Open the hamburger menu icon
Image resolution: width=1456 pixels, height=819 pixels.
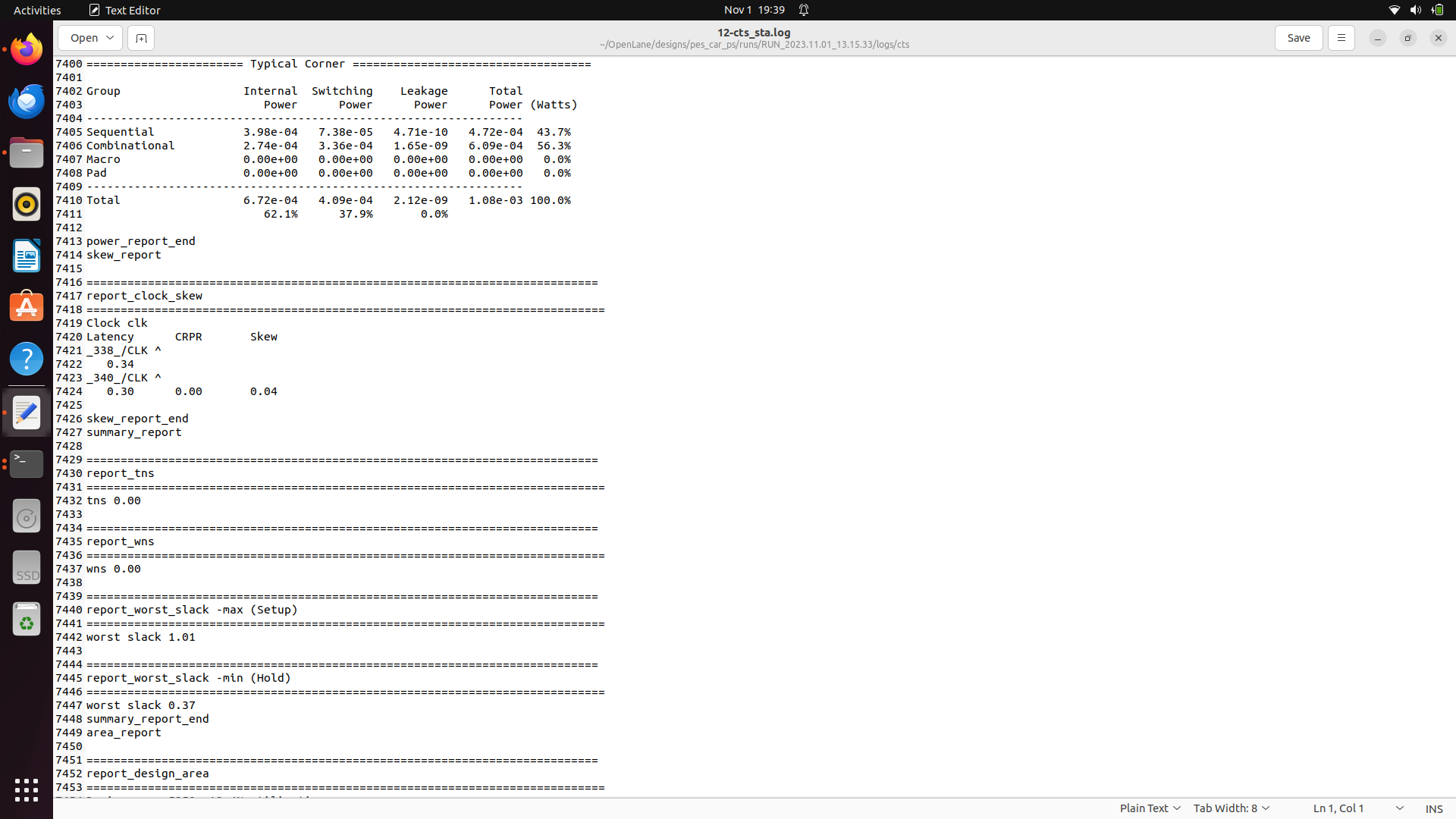click(1341, 38)
